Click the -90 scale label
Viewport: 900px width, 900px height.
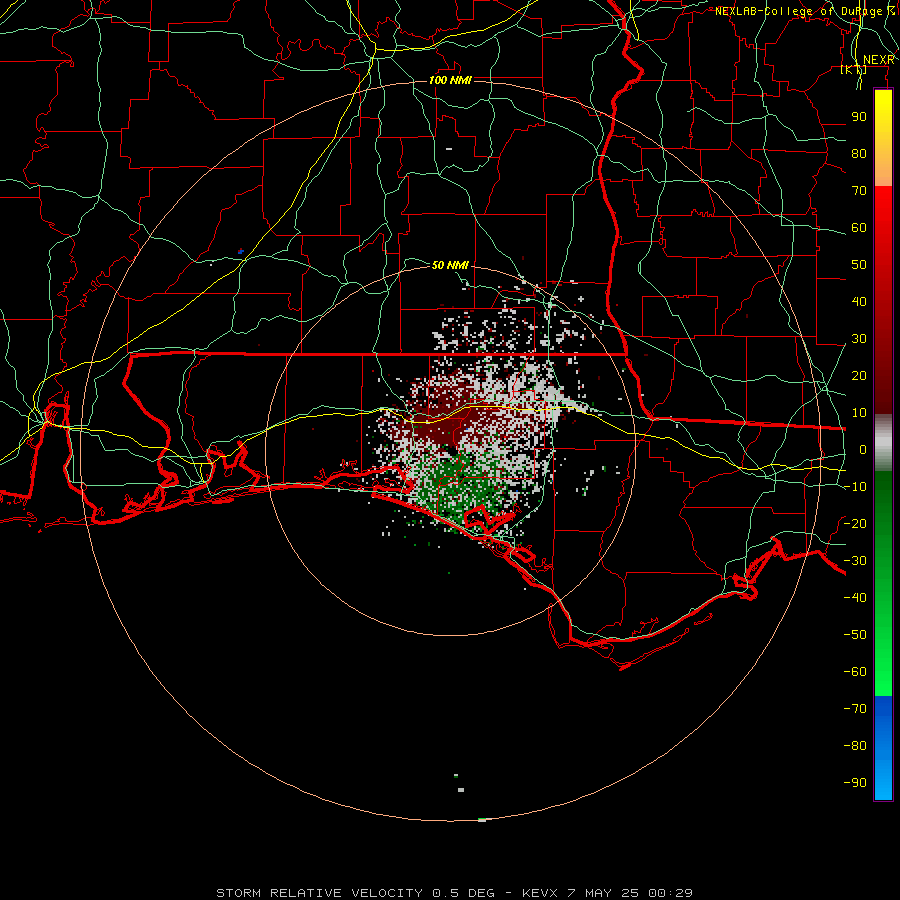[x=855, y=783]
